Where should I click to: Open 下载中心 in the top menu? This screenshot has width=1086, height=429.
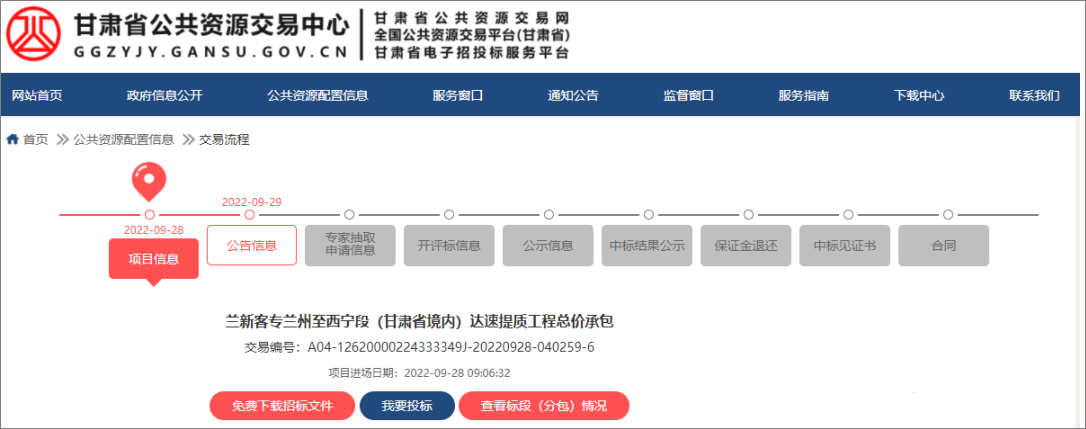pos(919,96)
